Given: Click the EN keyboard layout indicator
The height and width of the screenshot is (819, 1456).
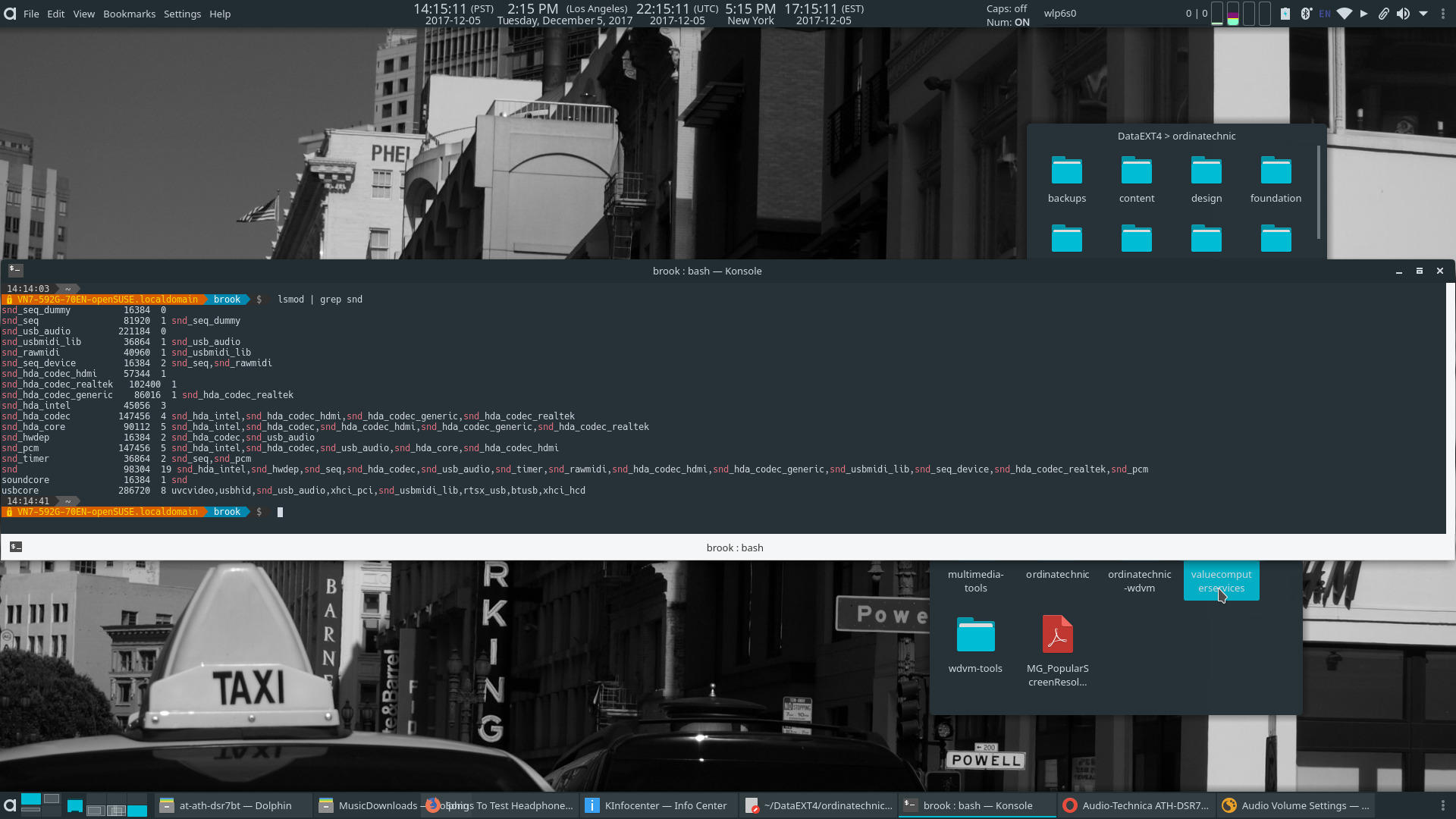Looking at the screenshot, I should (1325, 14).
